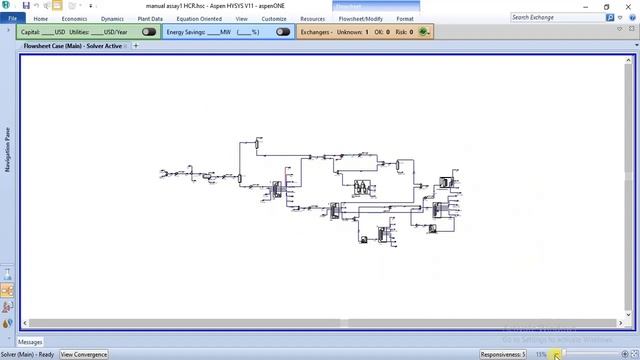
Task: Open the View ribbon tab
Action: coord(241,19)
